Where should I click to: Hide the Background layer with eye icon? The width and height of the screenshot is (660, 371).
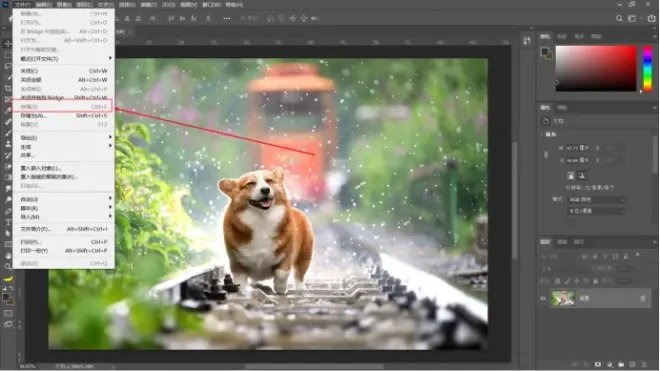coord(543,299)
